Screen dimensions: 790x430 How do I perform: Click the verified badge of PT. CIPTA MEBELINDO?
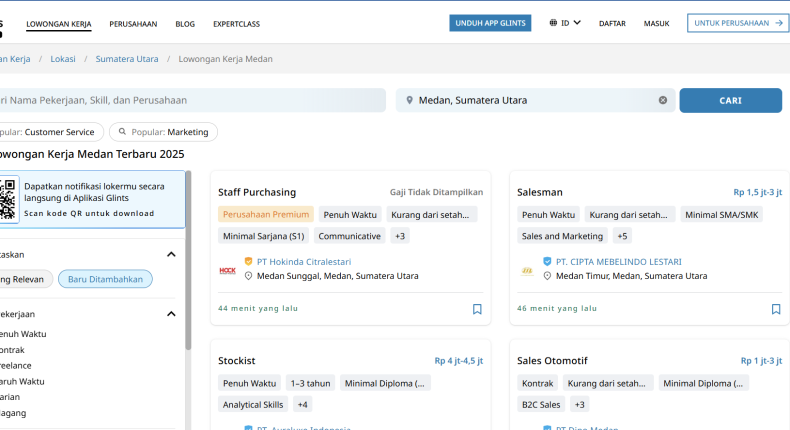click(547, 261)
